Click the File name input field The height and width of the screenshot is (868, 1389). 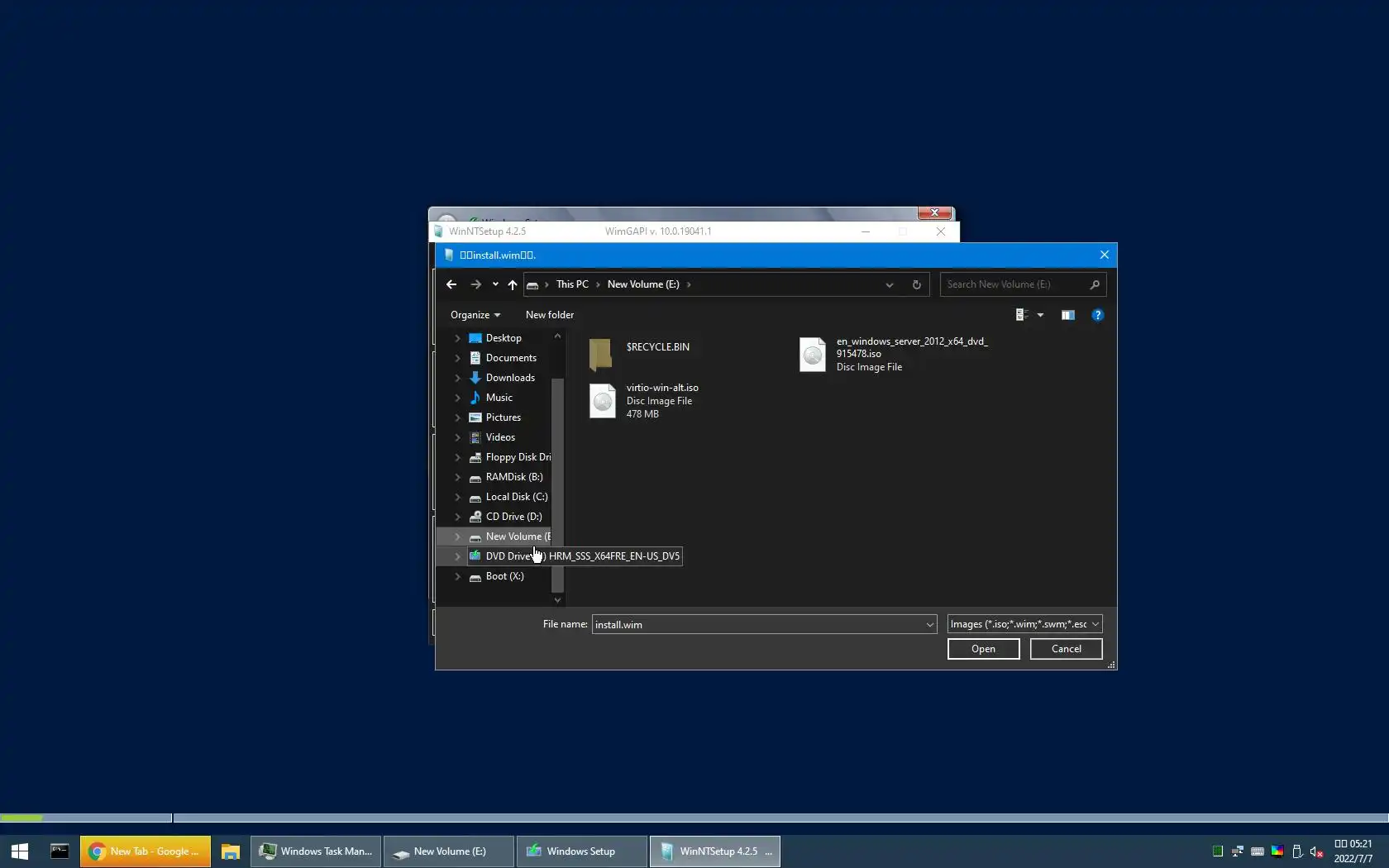tap(758, 624)
